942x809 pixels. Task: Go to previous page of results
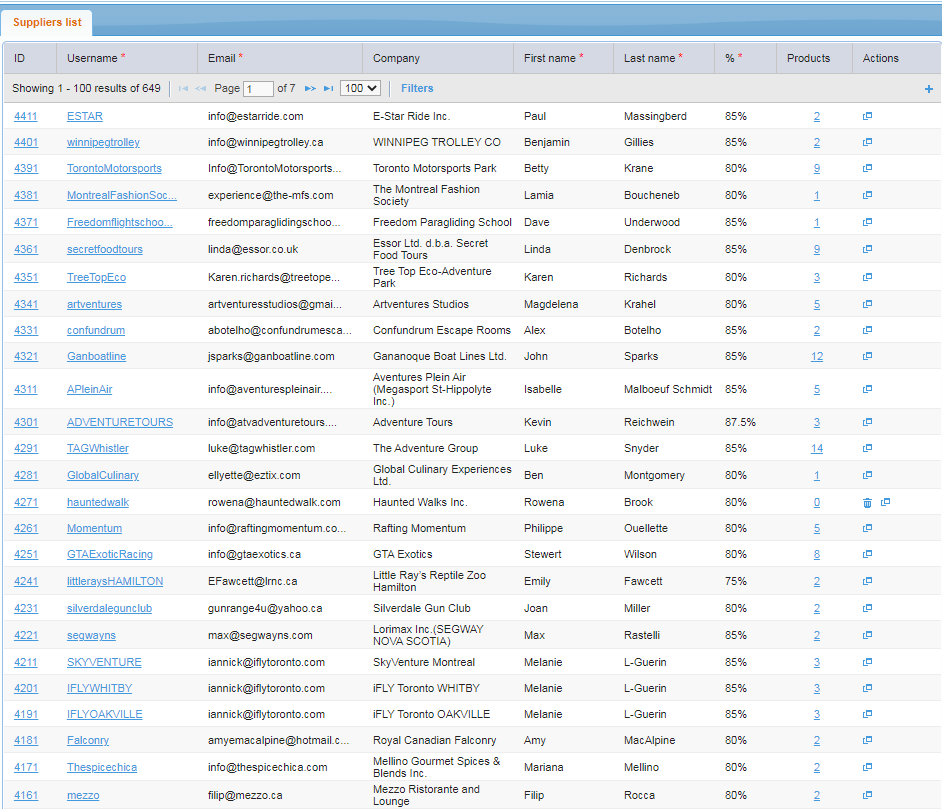pyautogui.click(x=201, y=89)
